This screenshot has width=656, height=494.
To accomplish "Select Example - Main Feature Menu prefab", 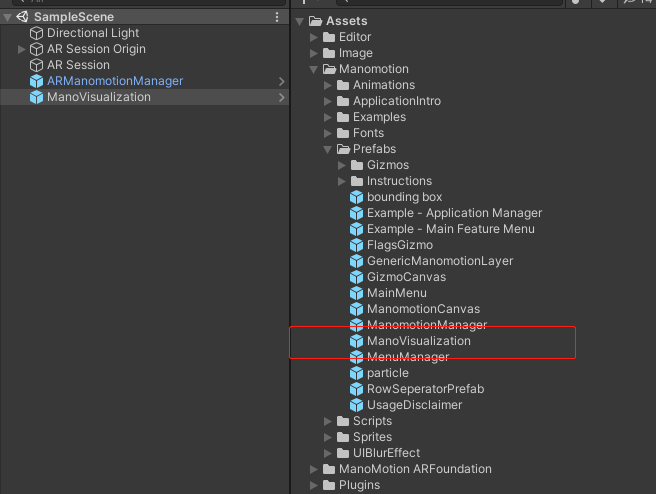I will [451, 229].
